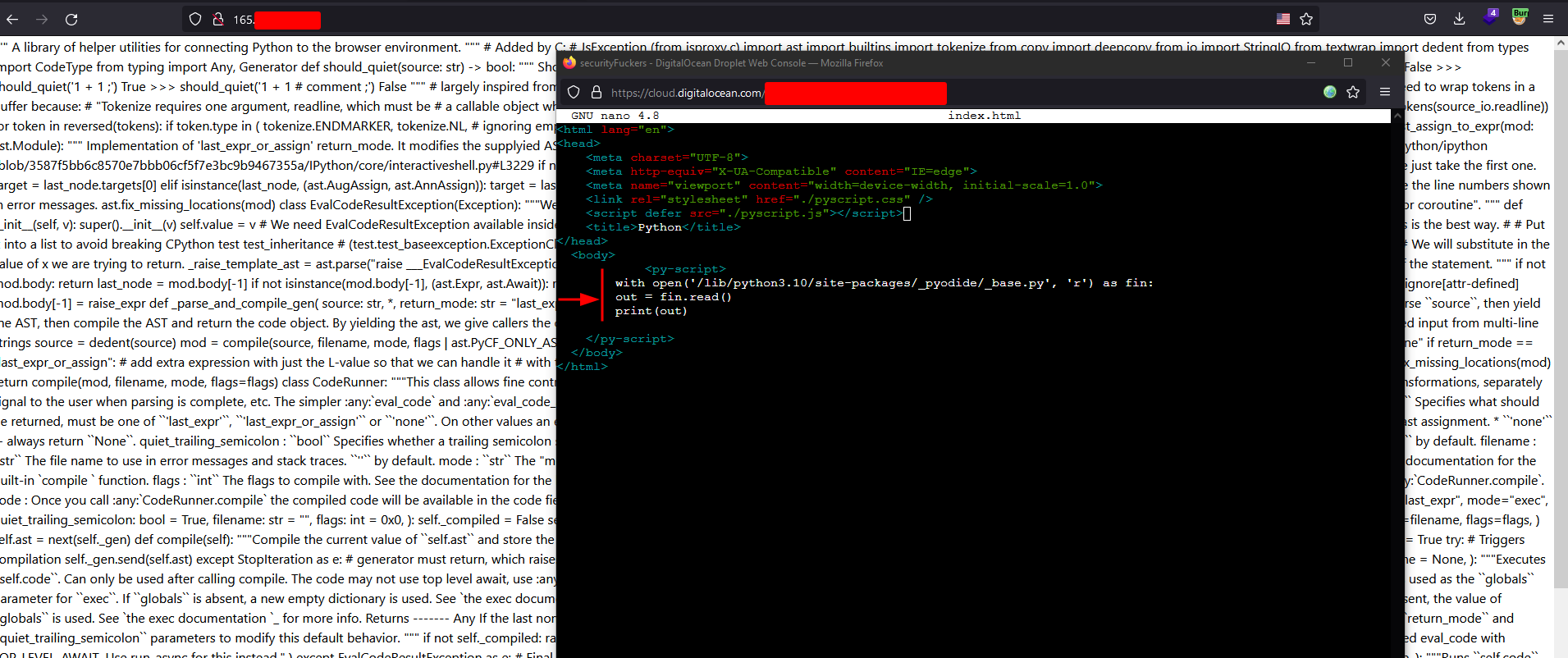1568x658 pixels.
Task: Open the Downloads panel arrow icon
Action: coord(1460,19)
